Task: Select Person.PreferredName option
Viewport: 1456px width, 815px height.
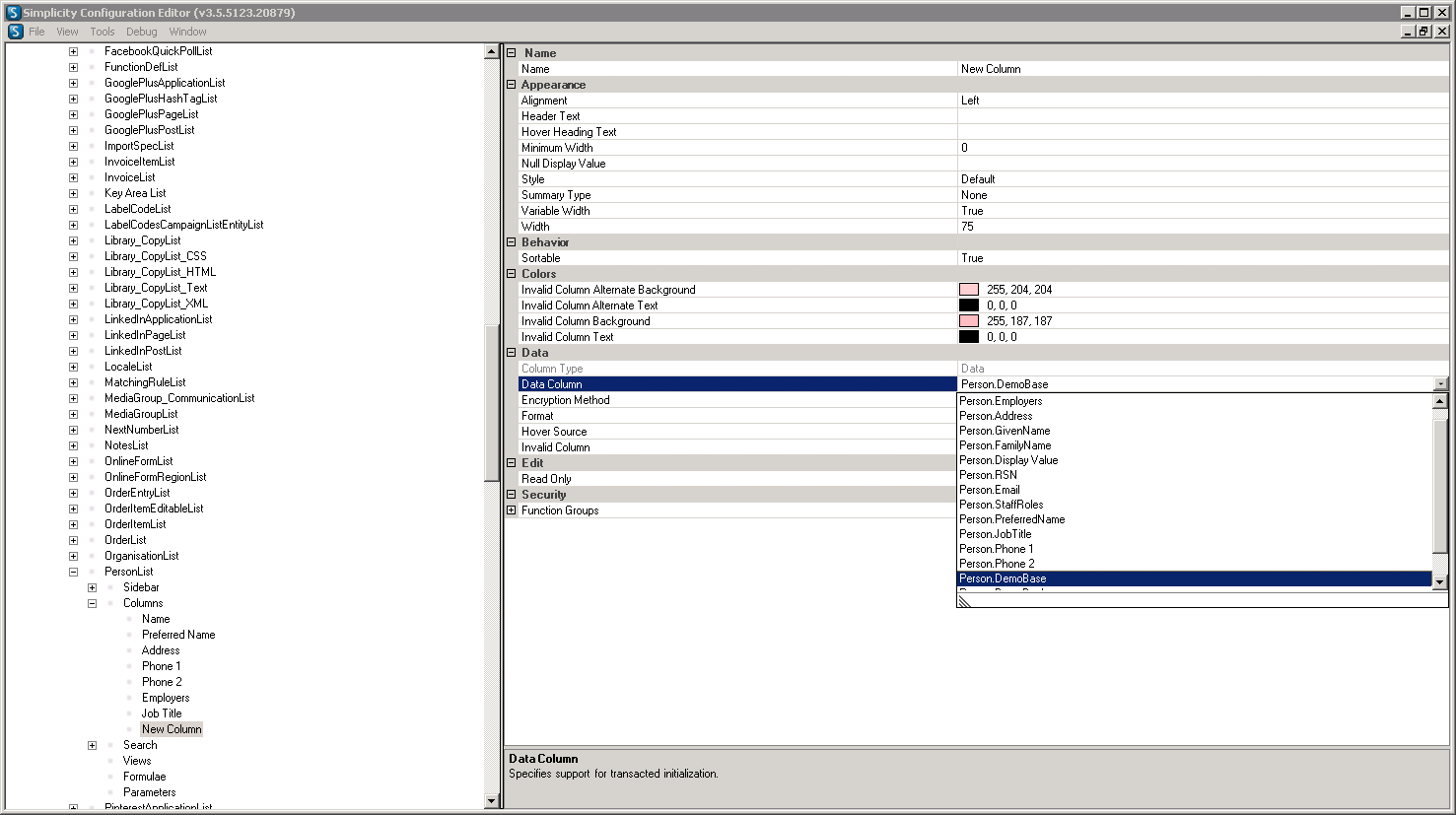Action: [x=1194, y=519]
